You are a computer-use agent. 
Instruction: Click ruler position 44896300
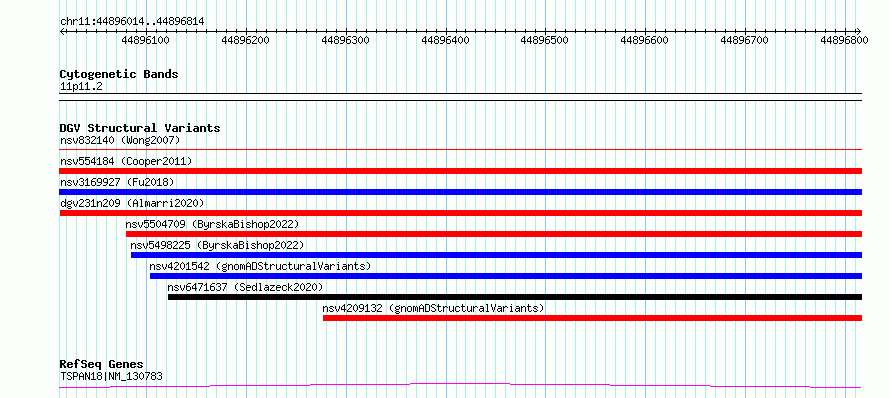tap(346, 40)
